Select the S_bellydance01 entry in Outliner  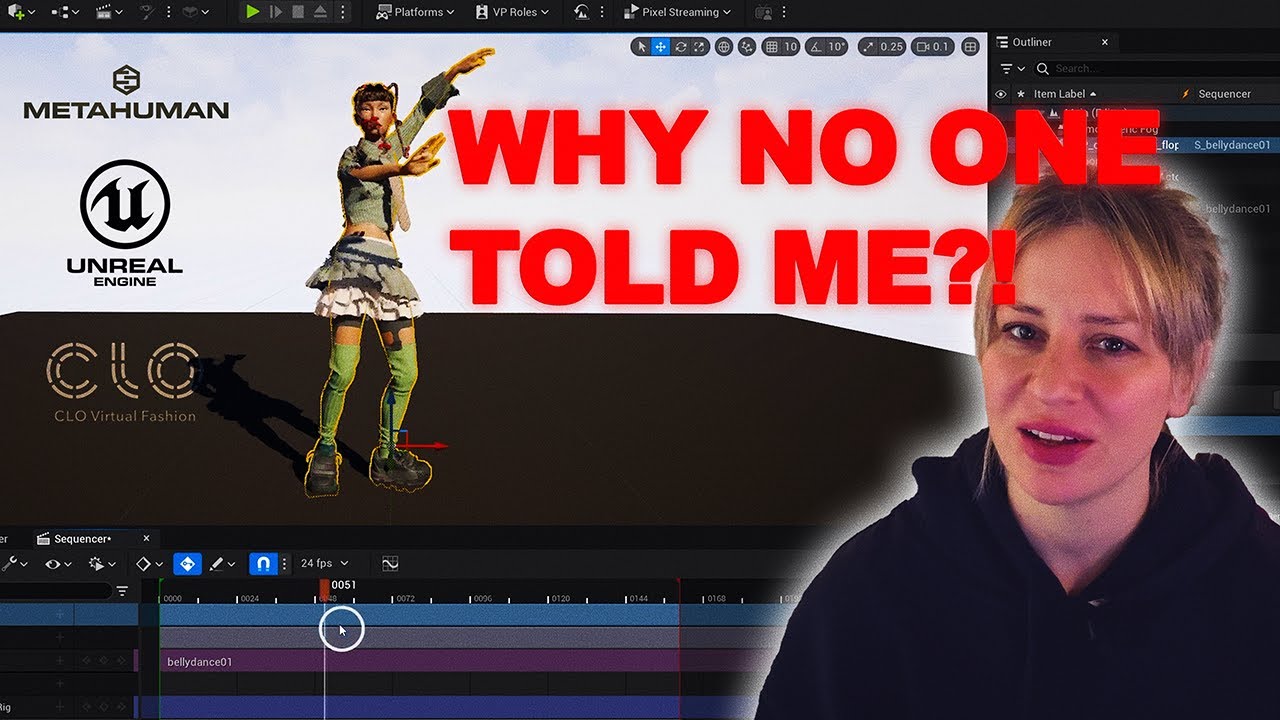tap(1232, 145)
